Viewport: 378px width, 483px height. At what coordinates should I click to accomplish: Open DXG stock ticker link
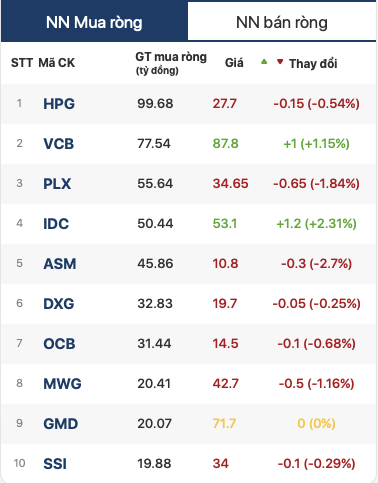coord(59,304)
